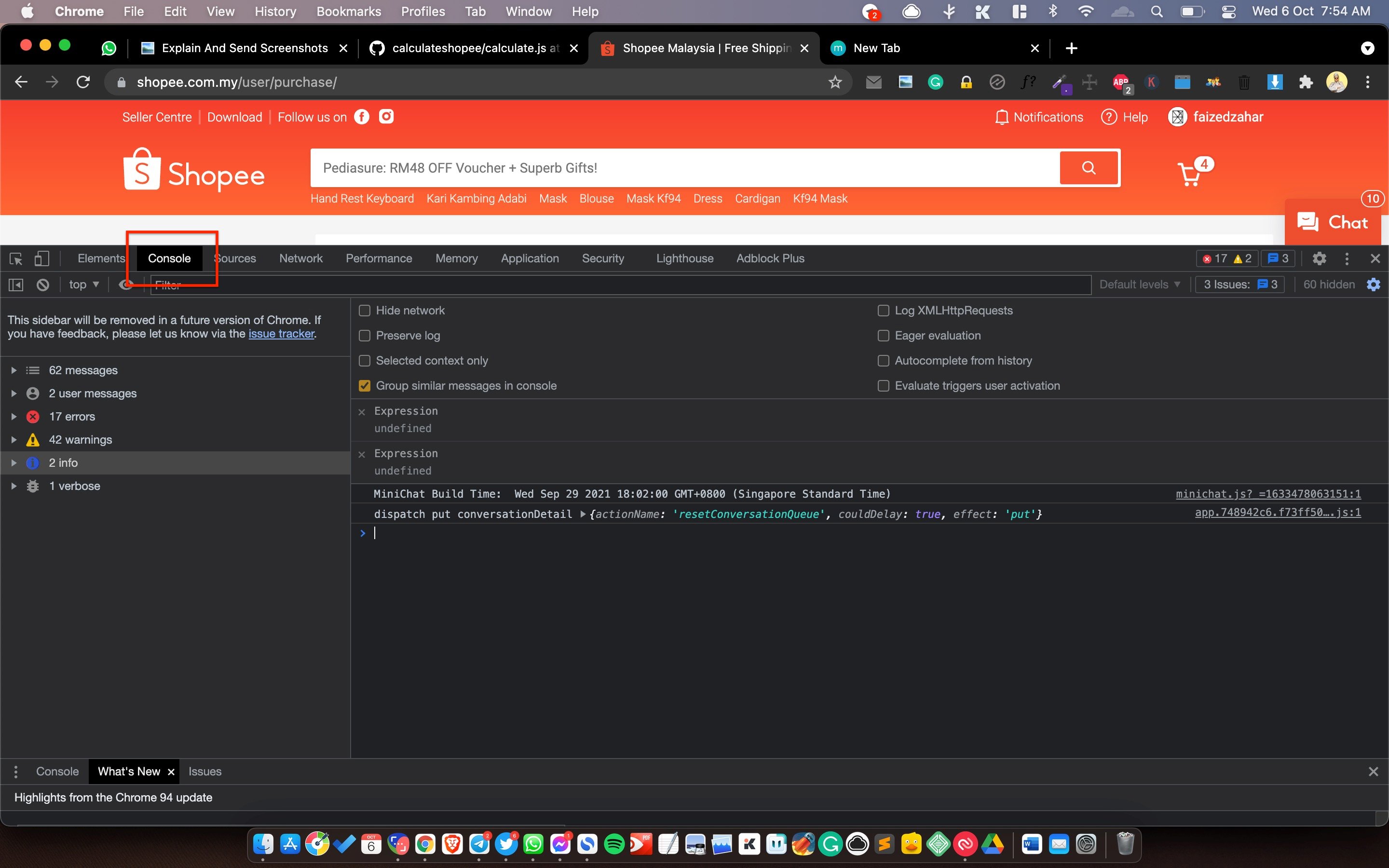Open the Default levels dropdown
1389x868 pixels.
[x=1139, y=285]
